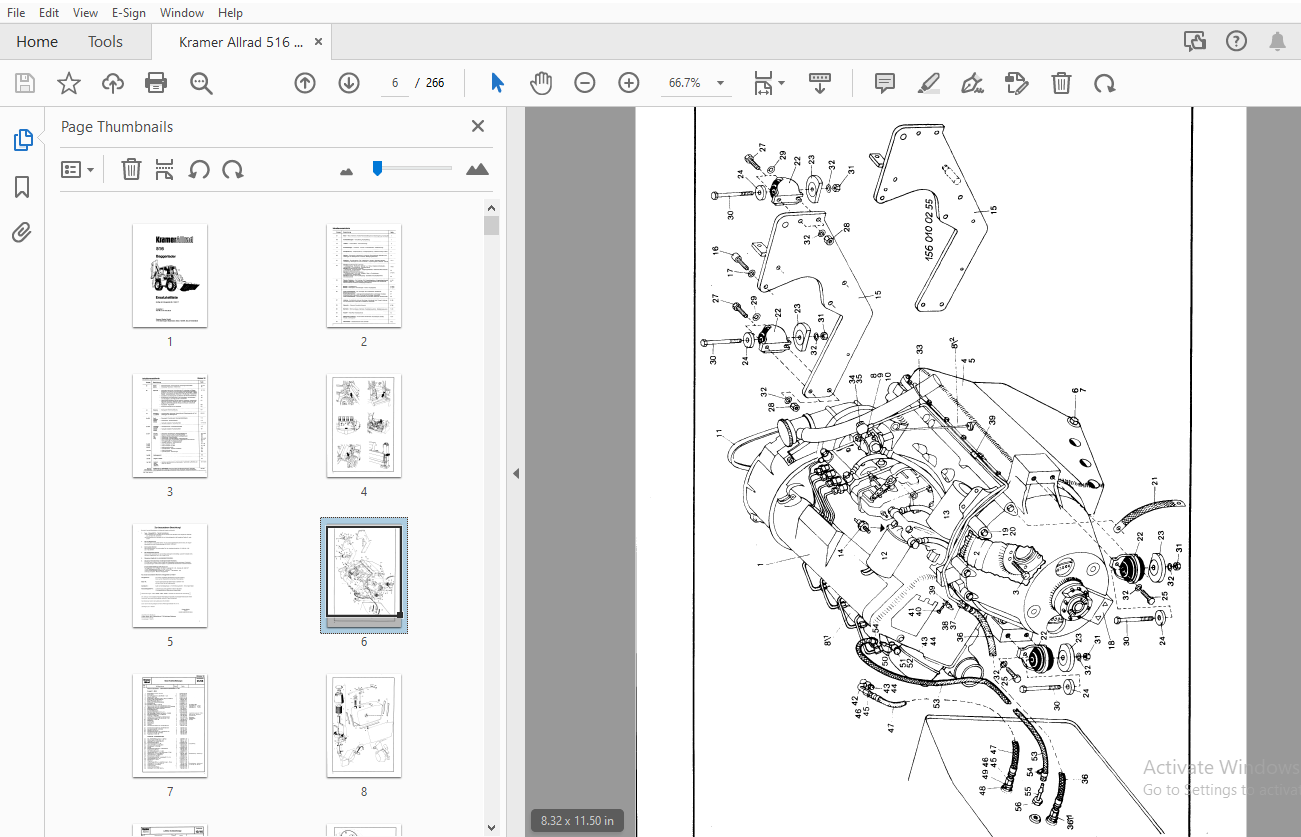The image size is (1301, 837).
Task: Select the Highlight text pen tool
Action: coord(928,83)
